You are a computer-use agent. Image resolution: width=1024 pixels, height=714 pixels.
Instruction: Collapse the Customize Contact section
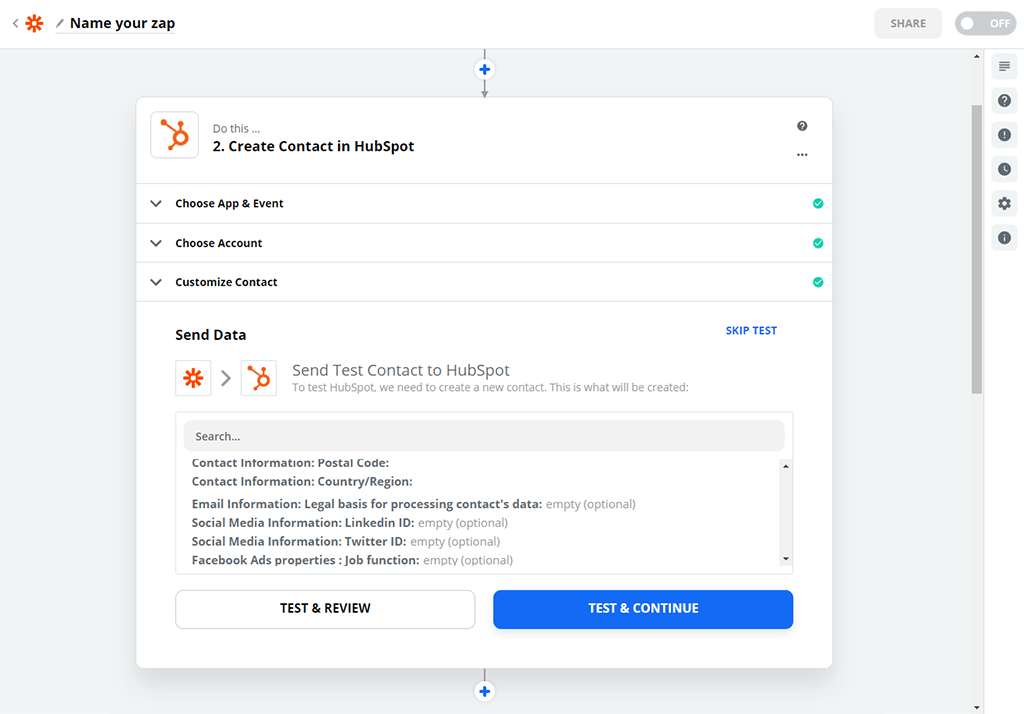point(226,282)
